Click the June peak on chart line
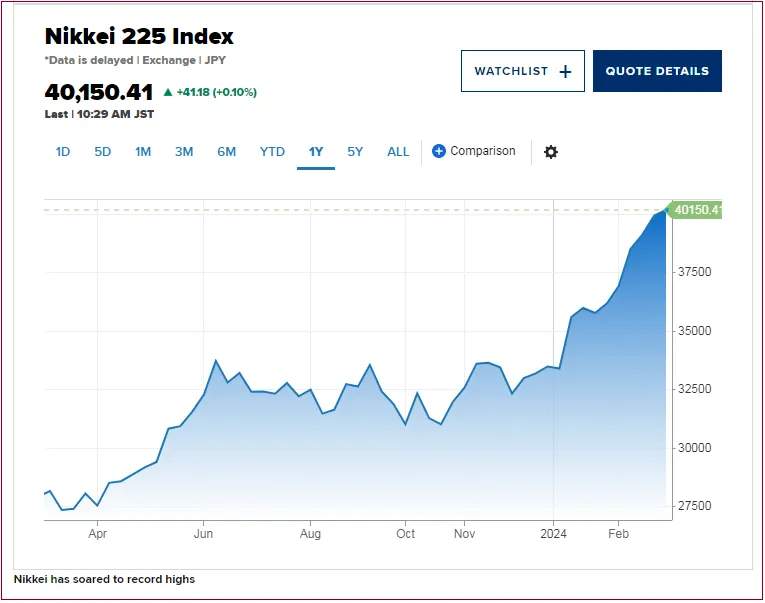The width and height of the screenshot is (765, 603). [215, 361]
